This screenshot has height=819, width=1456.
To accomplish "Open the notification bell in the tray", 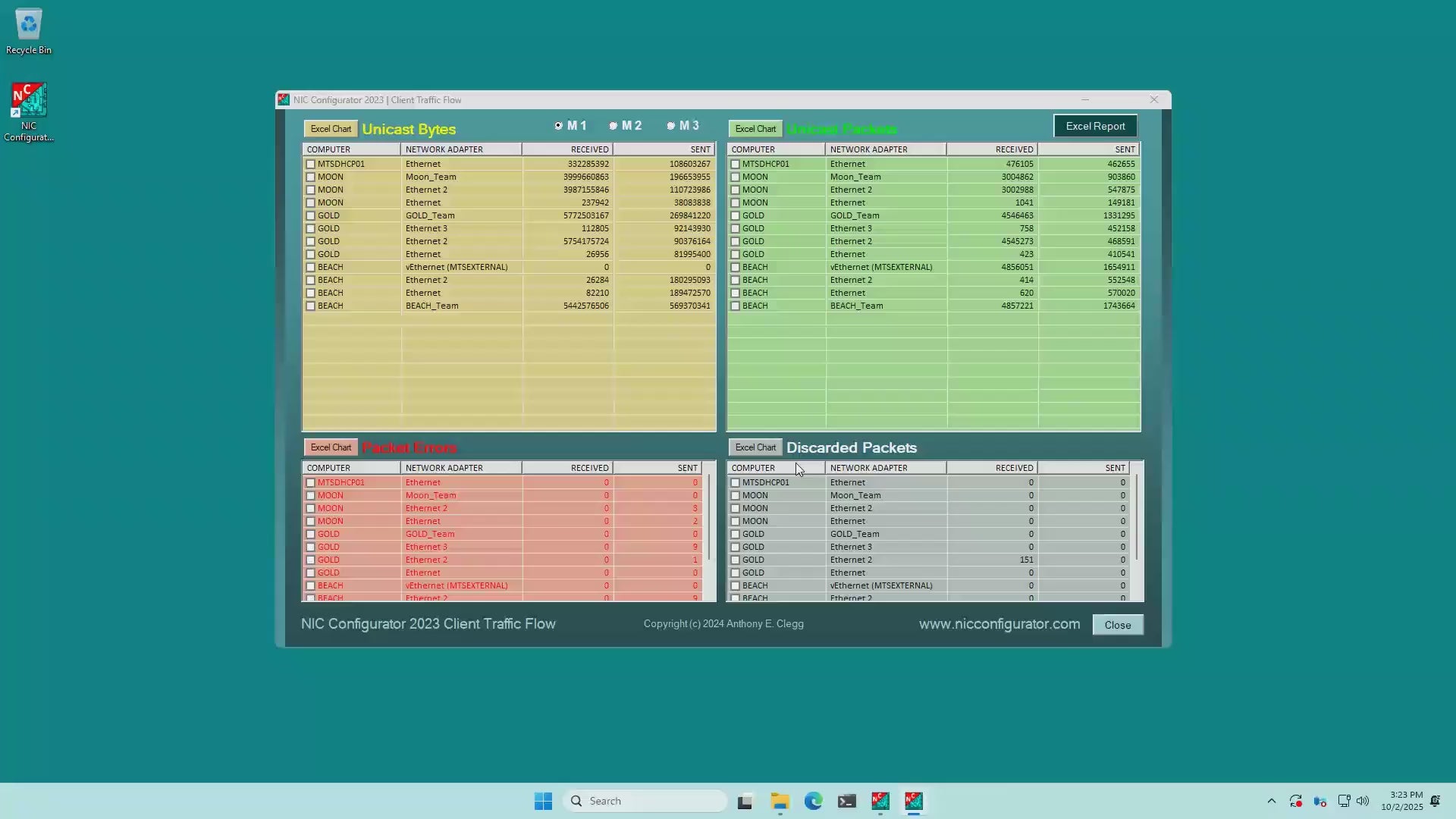I will [x=1435, y=801].
